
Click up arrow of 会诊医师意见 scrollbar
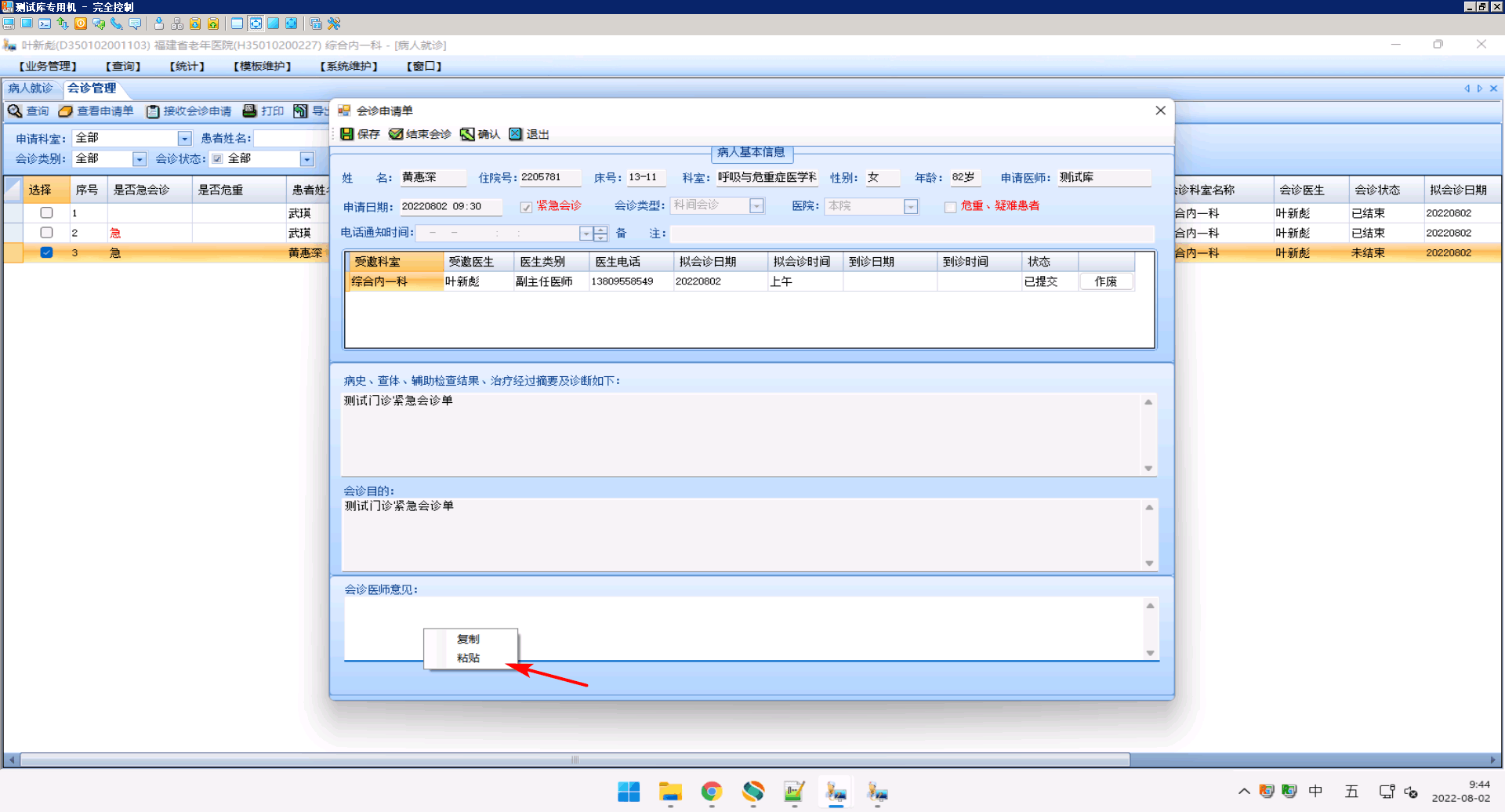[1150, 606]
